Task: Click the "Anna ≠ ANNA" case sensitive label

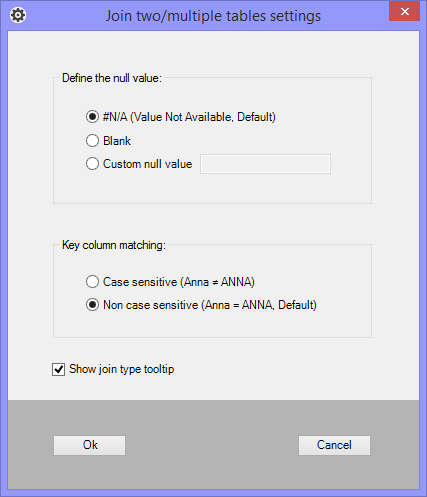Action: tap(218, 282)
